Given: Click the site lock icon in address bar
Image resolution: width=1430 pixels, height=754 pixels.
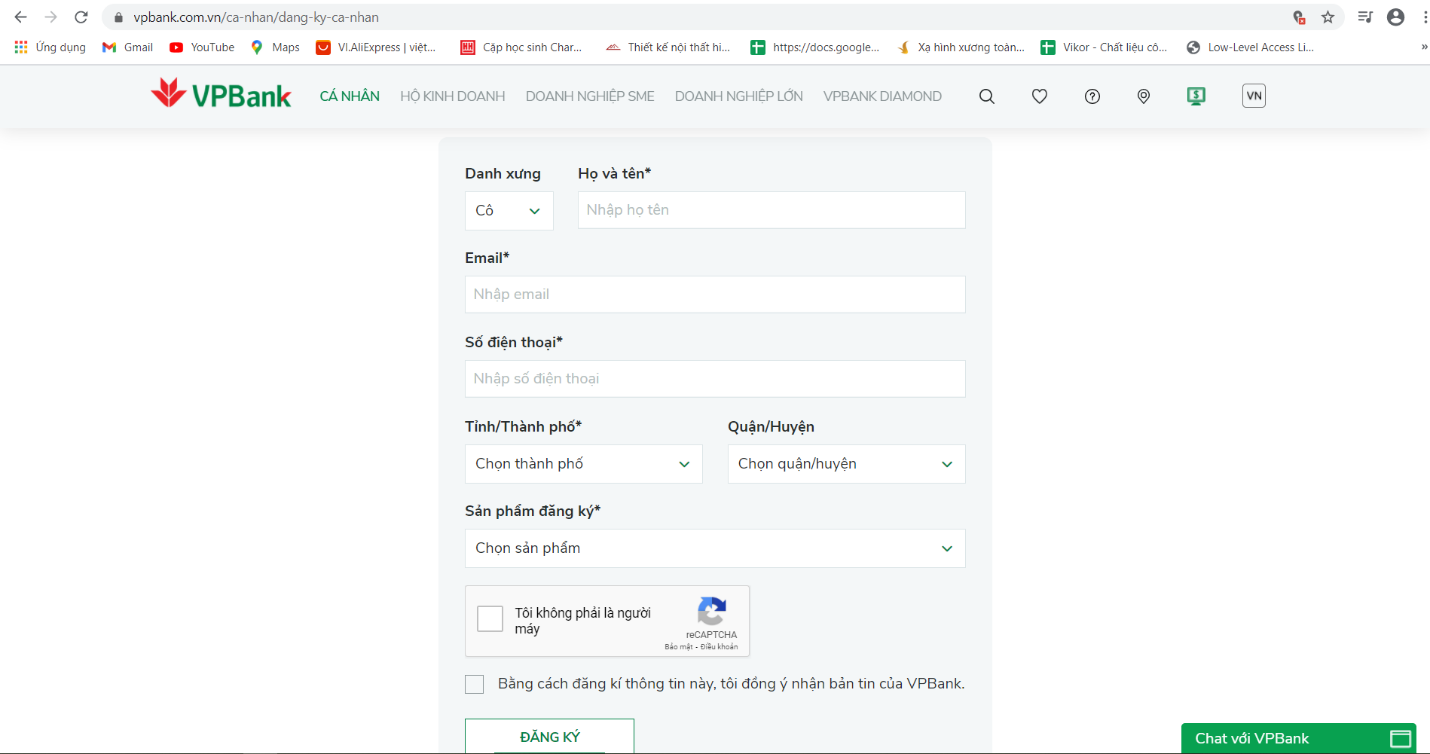Looking at the screenshot, I should coord(119,17).
